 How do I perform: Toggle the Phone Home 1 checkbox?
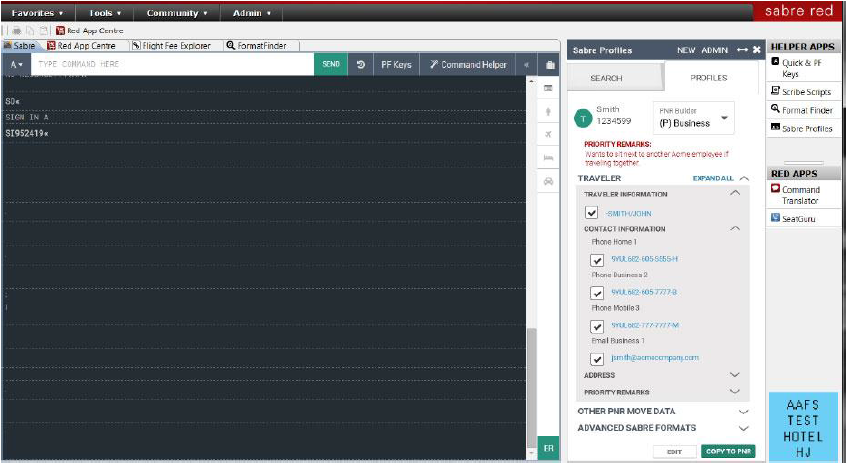click(597, 260)
